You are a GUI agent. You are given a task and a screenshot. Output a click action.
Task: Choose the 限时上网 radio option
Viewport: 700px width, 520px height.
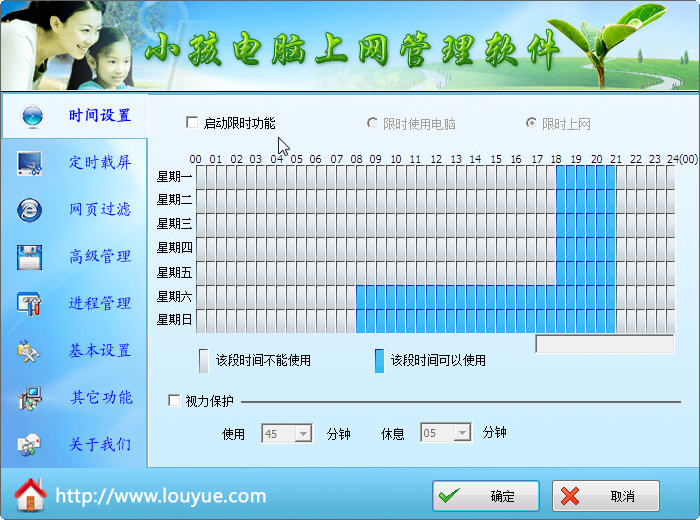coord(531,122)
